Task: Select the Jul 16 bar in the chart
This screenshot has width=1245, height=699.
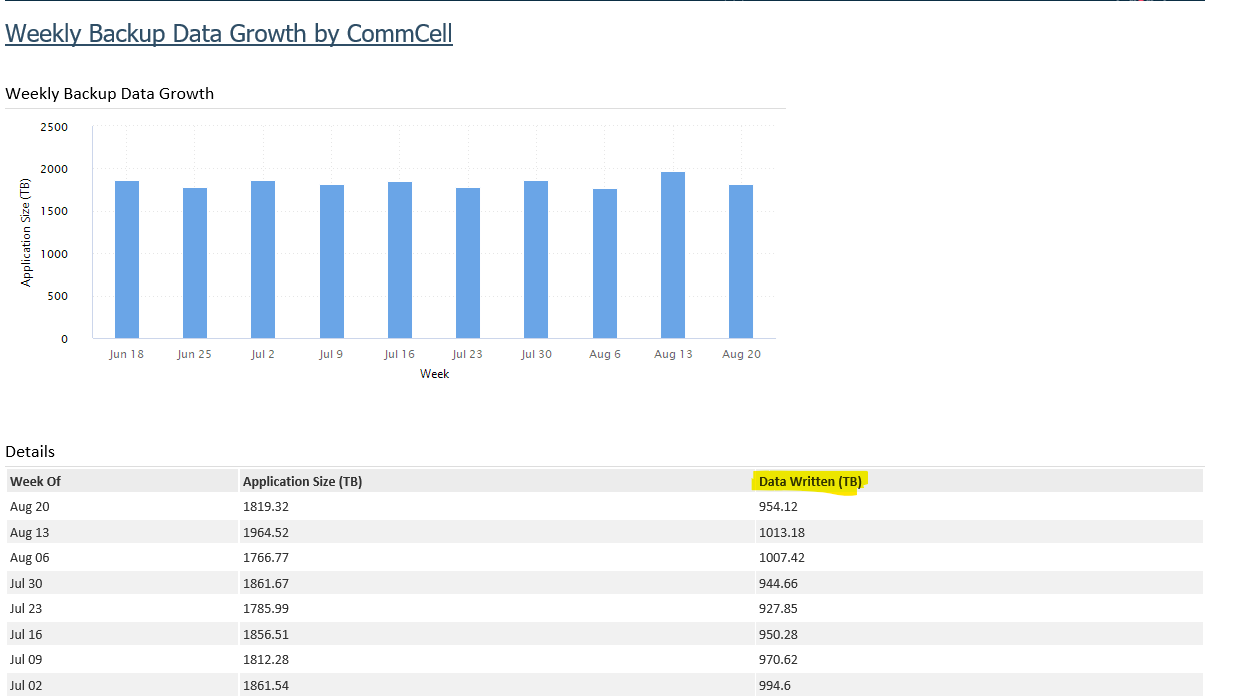Action: pos(400,260)
